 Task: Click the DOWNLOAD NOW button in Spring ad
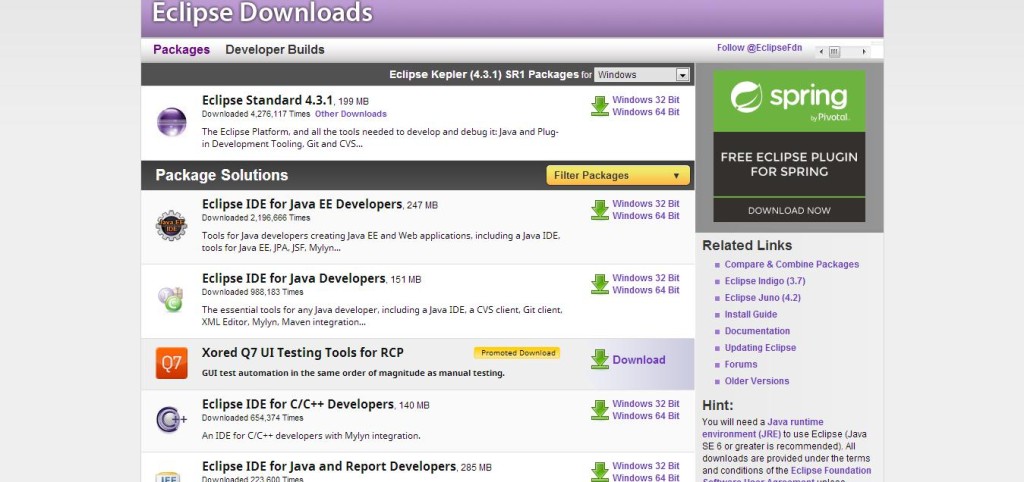[x=789, y=210]
